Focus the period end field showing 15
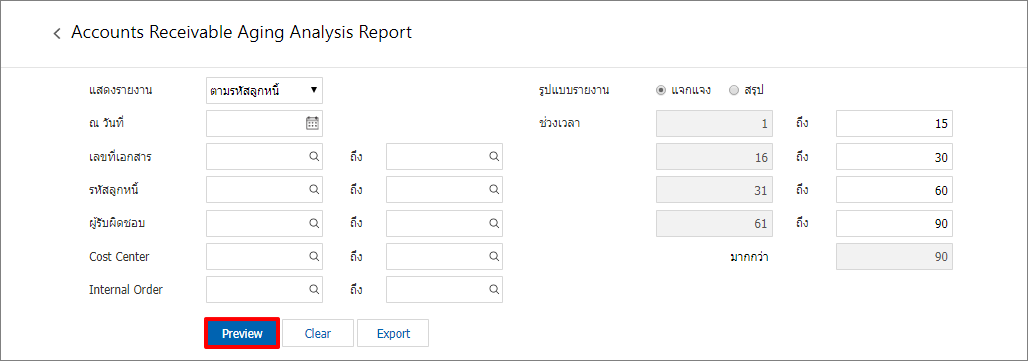The image size is (1028, 361). pos(894,124)
